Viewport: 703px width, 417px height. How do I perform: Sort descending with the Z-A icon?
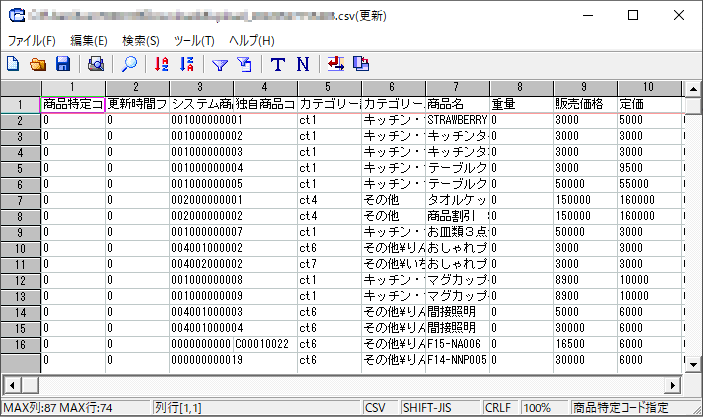187,64
